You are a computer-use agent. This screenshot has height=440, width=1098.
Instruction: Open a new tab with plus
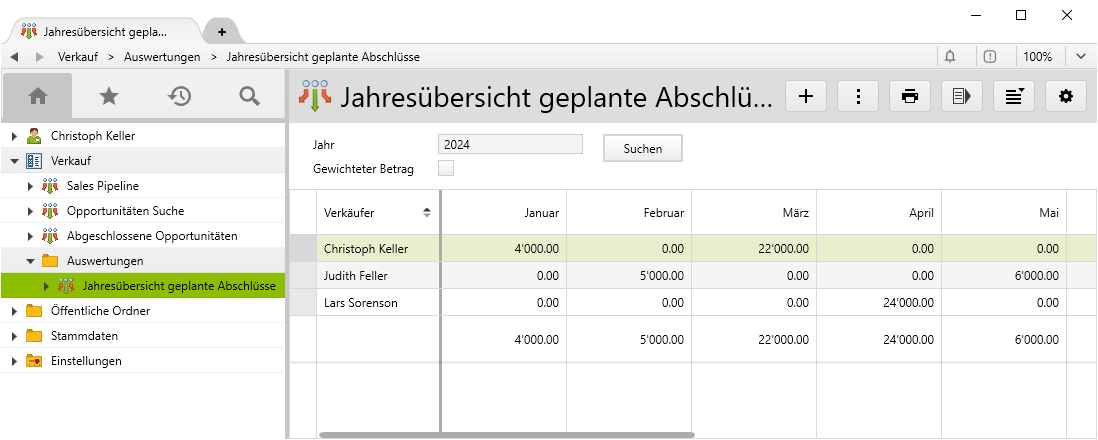tap(222, 31)
